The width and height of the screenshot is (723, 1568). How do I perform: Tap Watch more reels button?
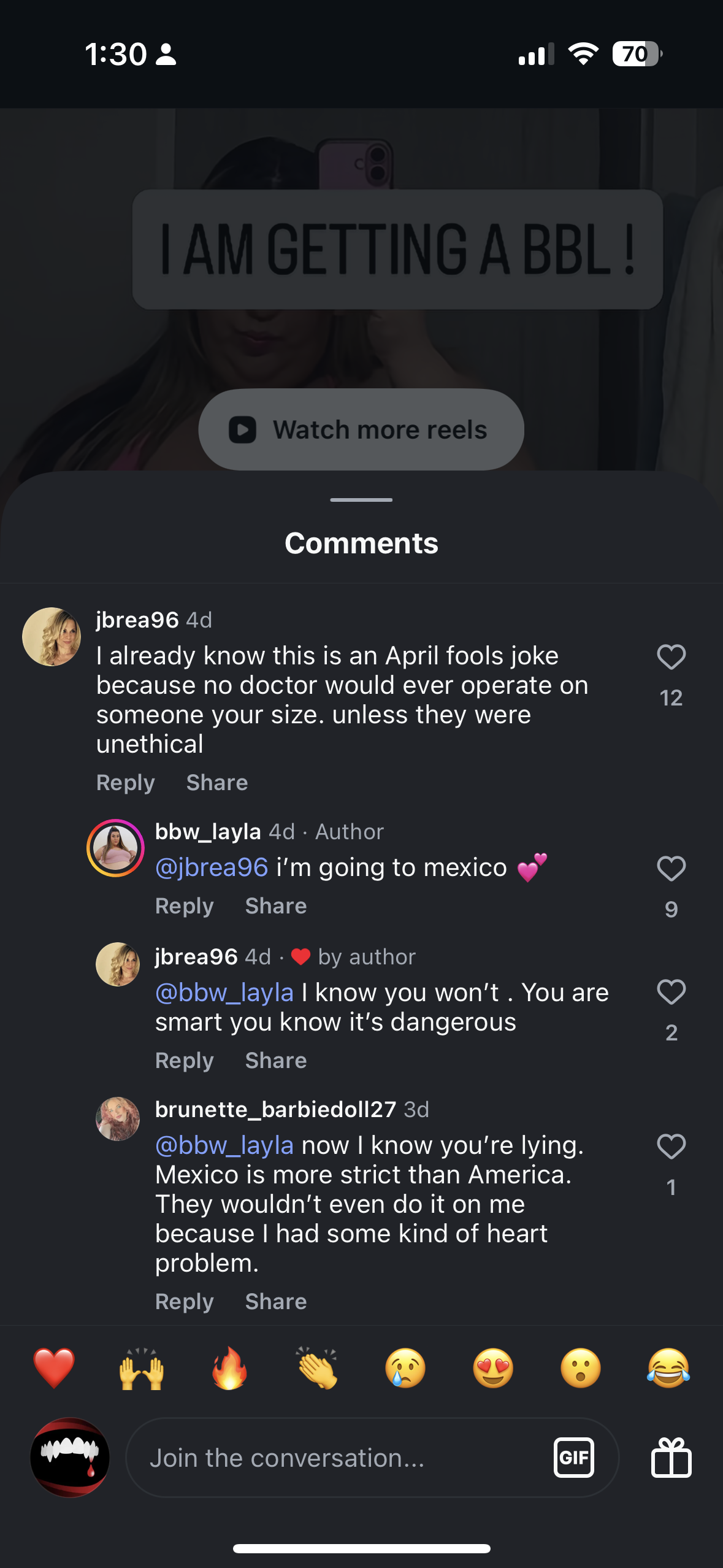(x=361, y=429)
